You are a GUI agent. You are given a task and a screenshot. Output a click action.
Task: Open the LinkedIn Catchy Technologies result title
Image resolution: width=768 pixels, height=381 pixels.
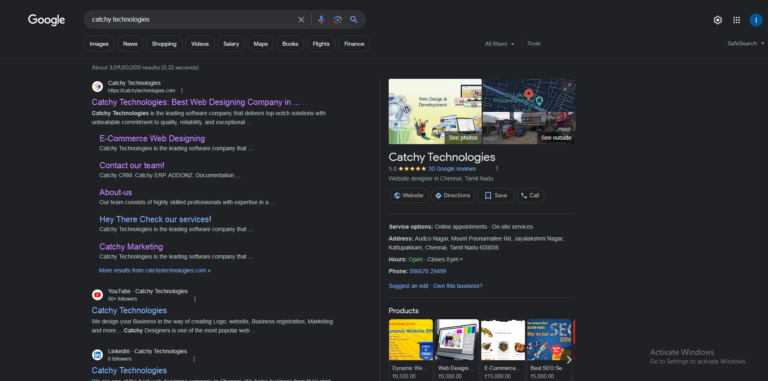click(129, 371)
